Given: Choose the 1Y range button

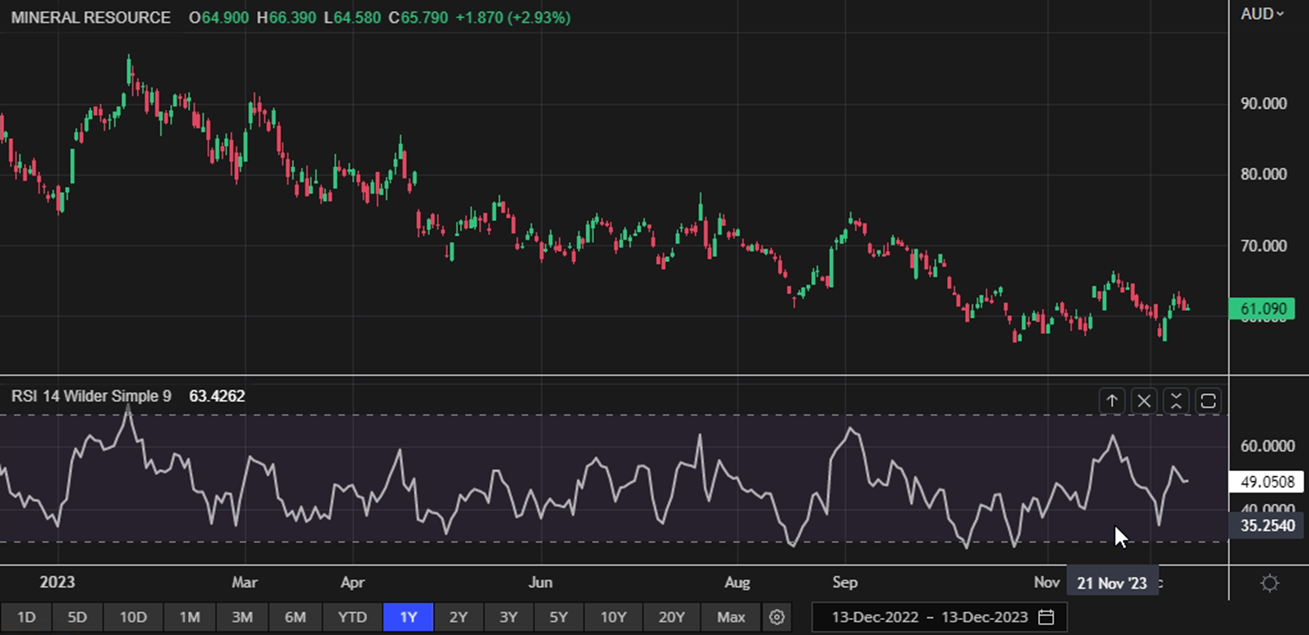Looking at the screenshot, I should point(408,617).
